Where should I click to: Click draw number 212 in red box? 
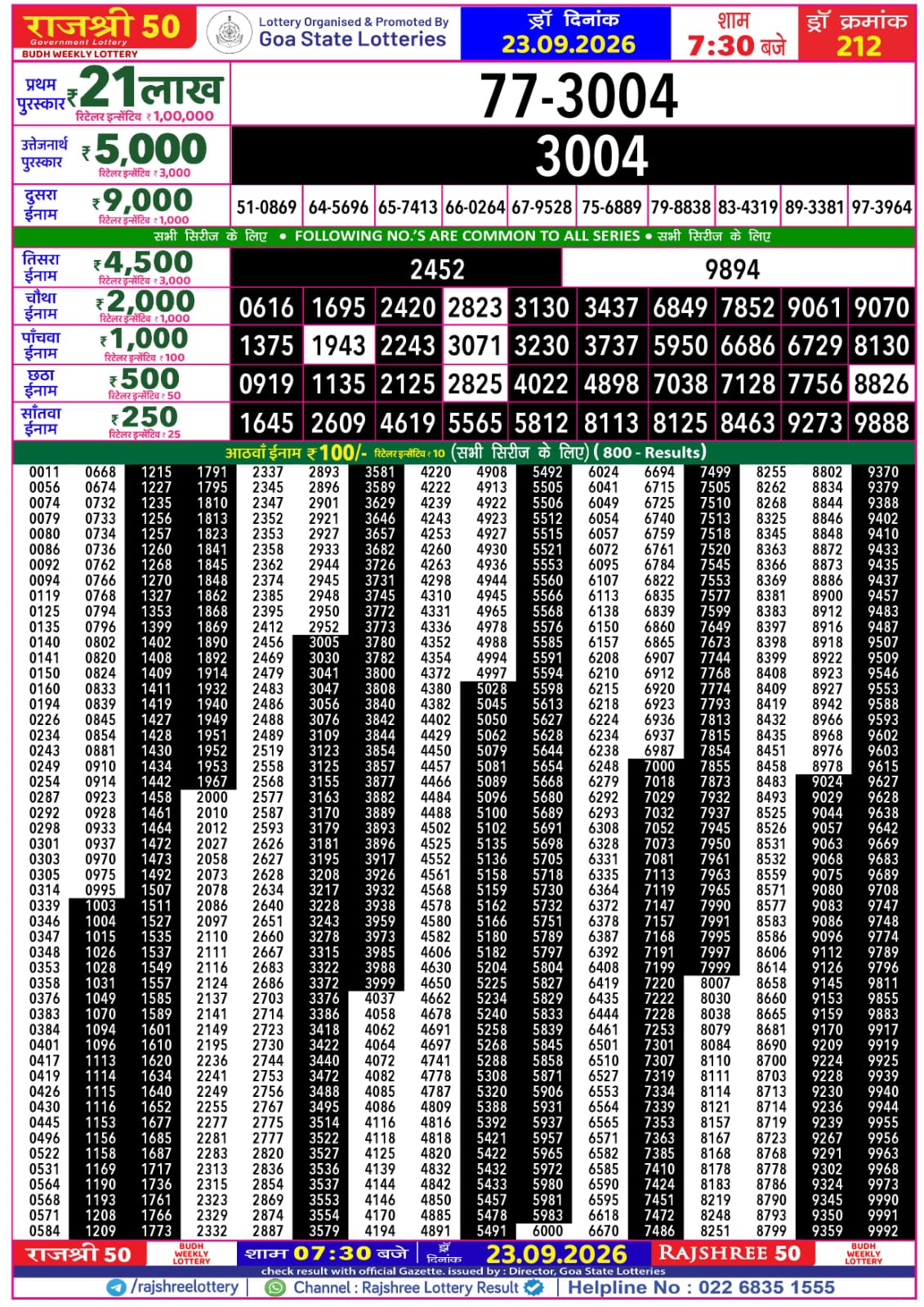coord(859,46)
